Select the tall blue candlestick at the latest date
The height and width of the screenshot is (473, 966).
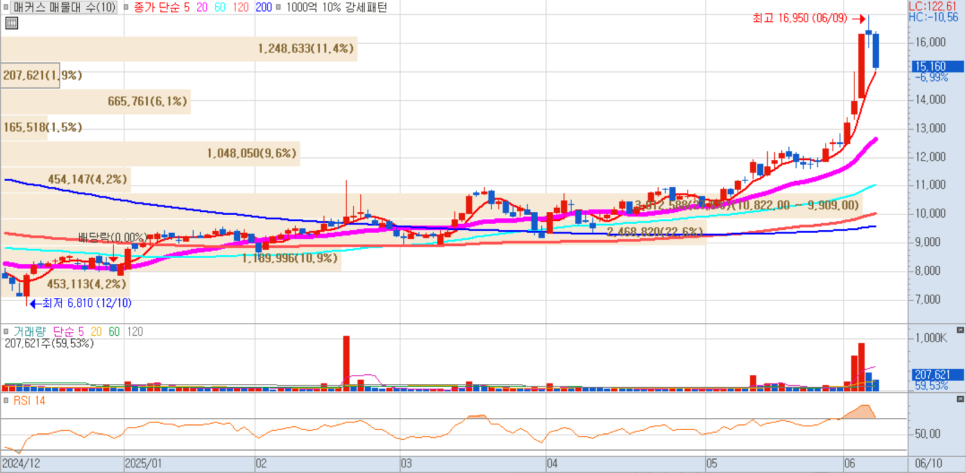(x=876, y=50)
